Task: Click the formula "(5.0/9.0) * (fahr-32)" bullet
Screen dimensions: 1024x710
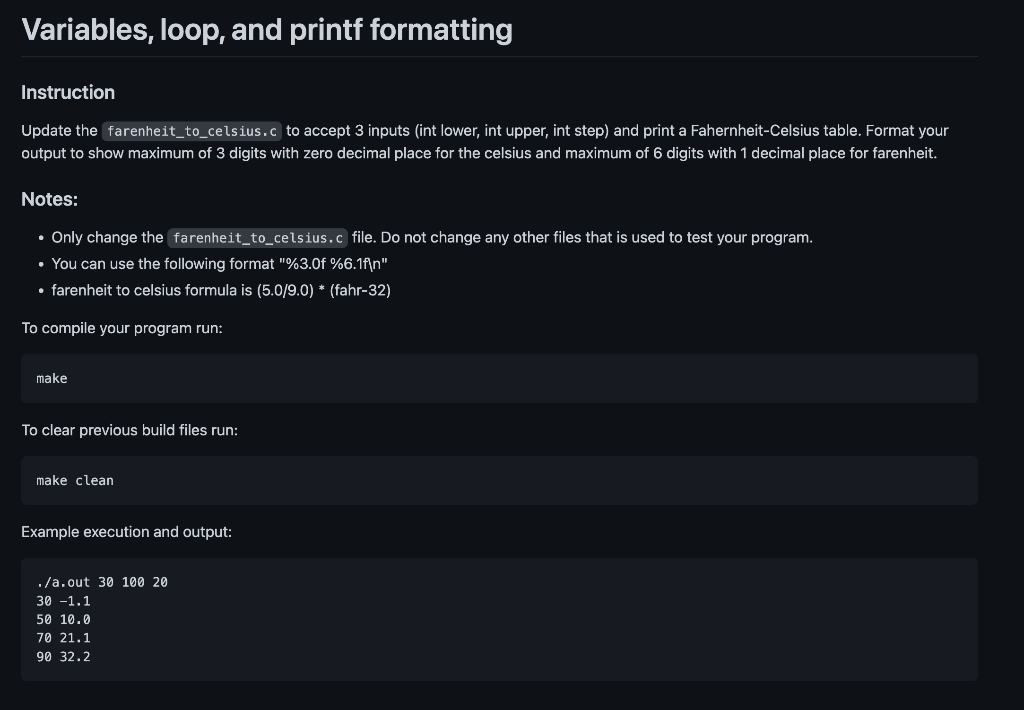Action: pos(221,290)
